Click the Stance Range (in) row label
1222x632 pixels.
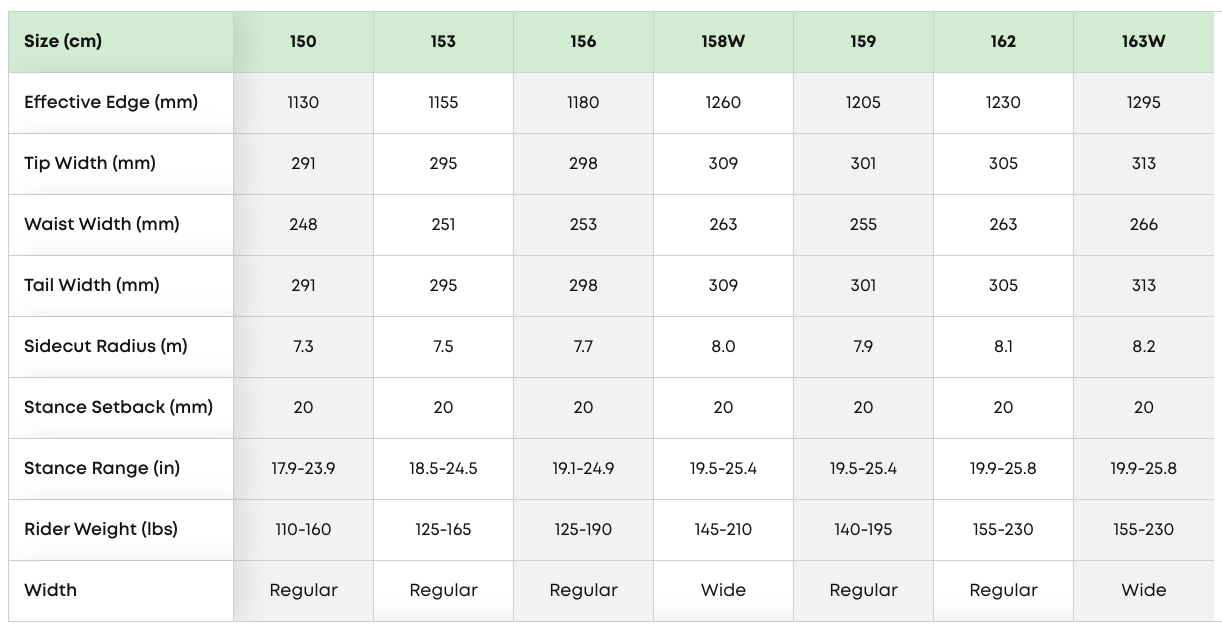(102, 468)
